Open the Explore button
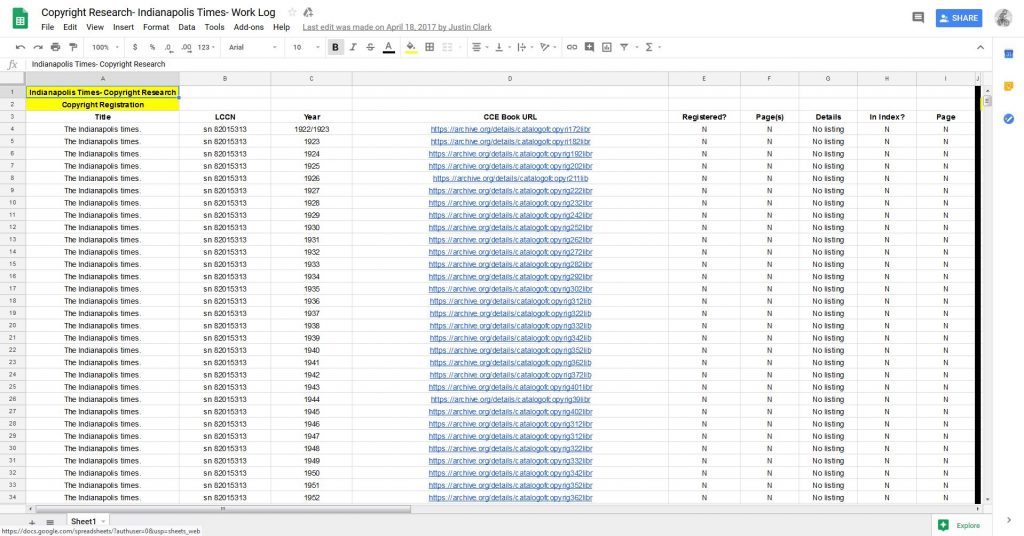The width and height of the screenshot is (1024, 536). click(x=959, y=526)
